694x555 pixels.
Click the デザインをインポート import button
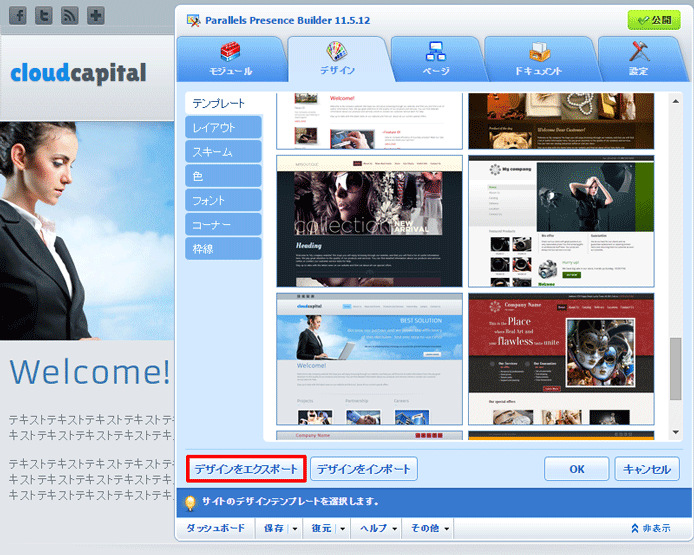pyautogui.click(x=363, y=469)
